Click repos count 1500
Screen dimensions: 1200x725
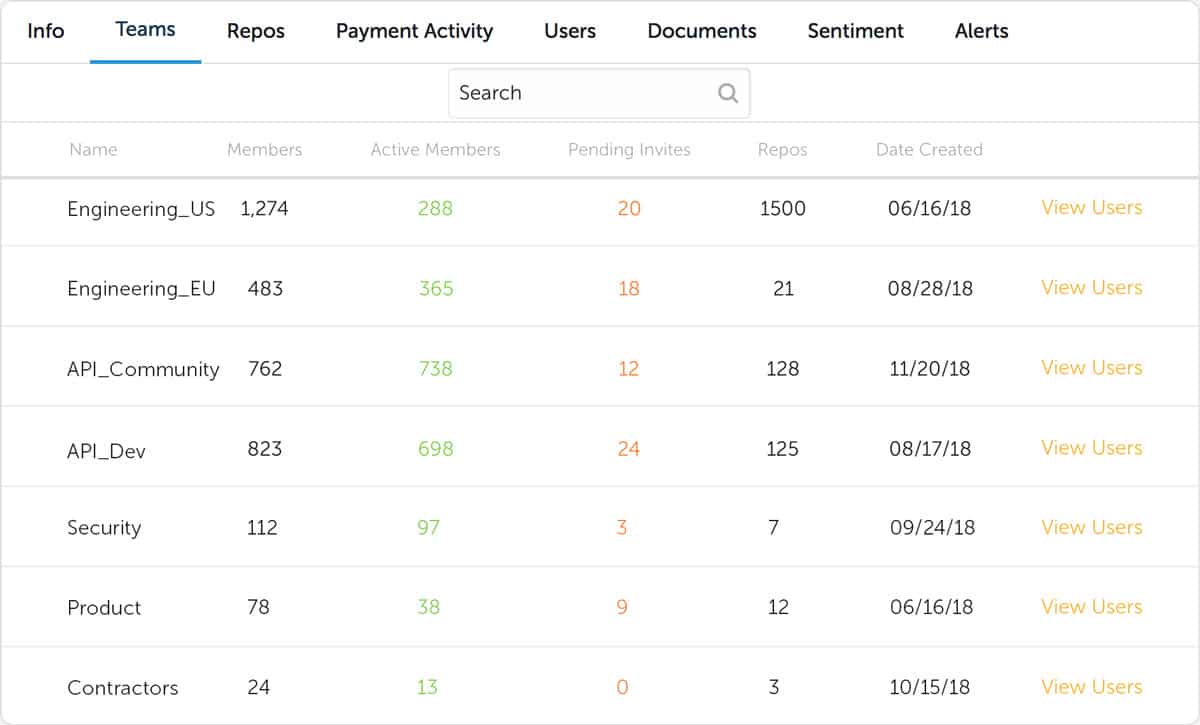click(x=783, y=208)
